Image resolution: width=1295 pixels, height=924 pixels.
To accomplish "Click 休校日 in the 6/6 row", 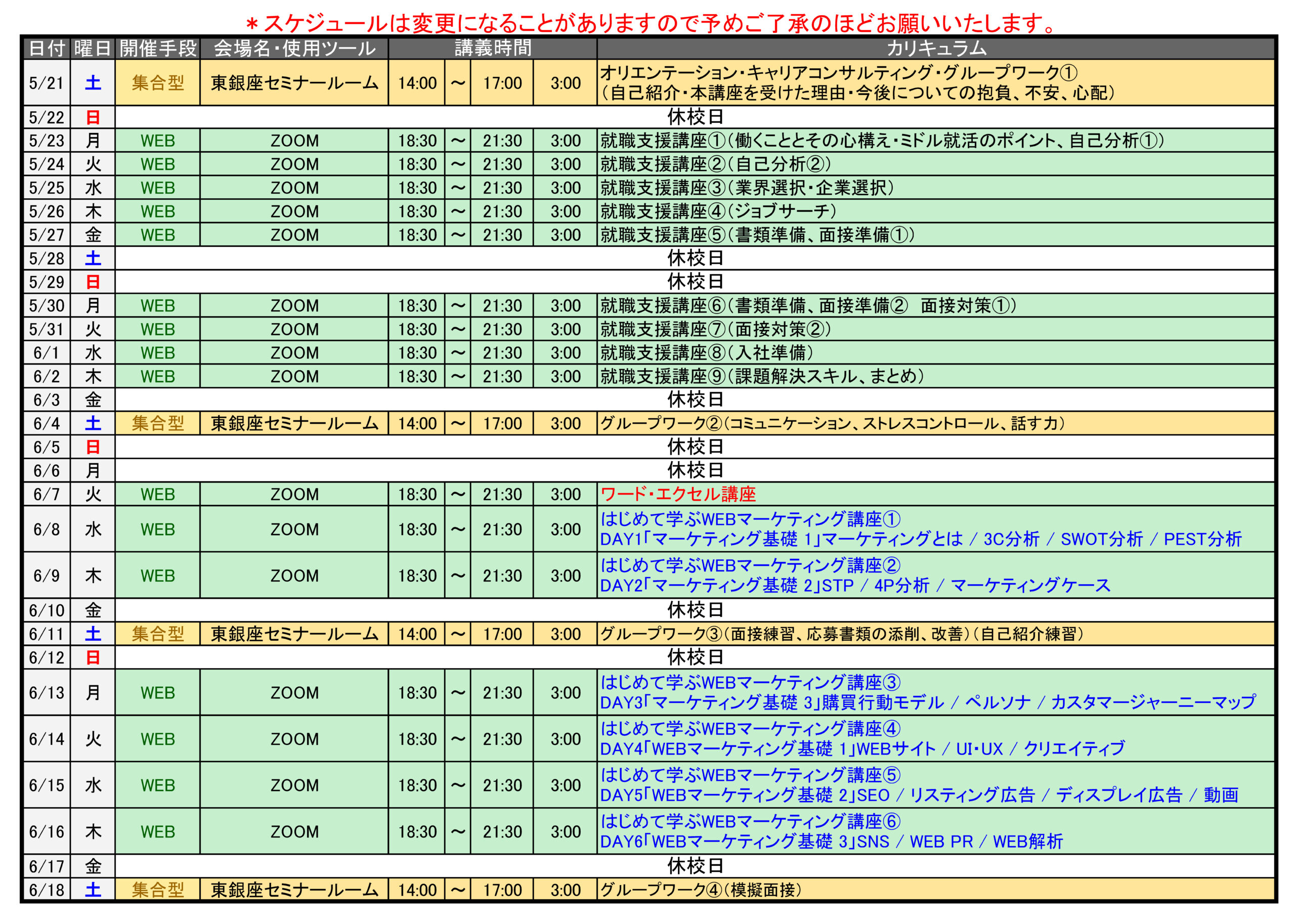I will click(695, 470).
